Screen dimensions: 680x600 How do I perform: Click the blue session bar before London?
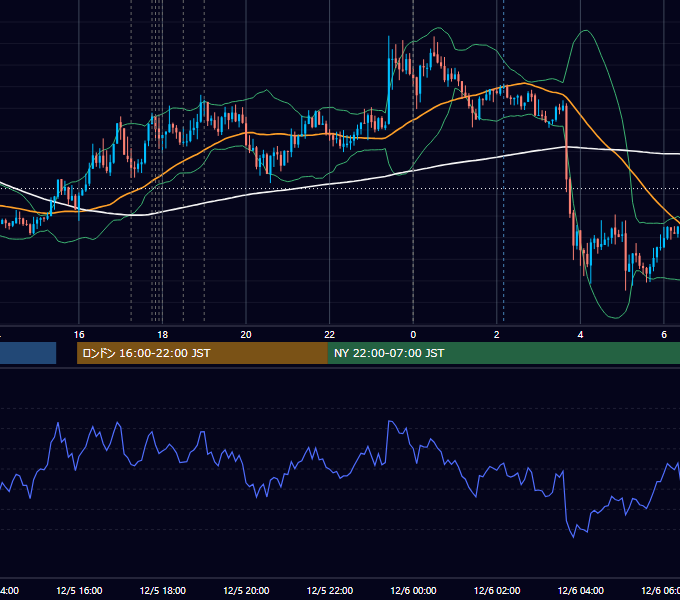(28, 353)
